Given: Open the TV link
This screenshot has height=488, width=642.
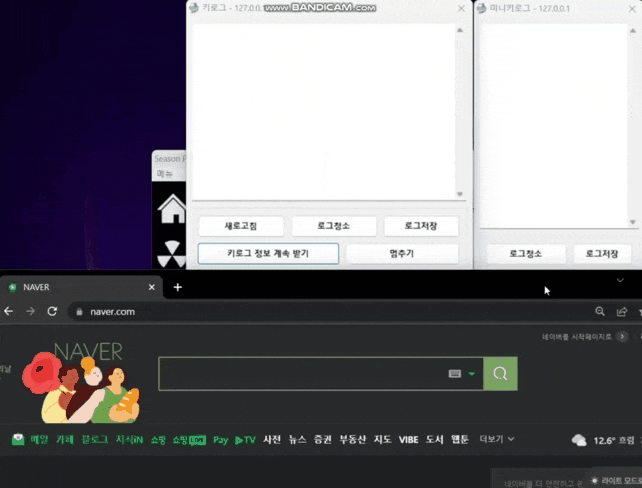Looking at the screenshot, I should pyautogui.click(x=245, y=440).
